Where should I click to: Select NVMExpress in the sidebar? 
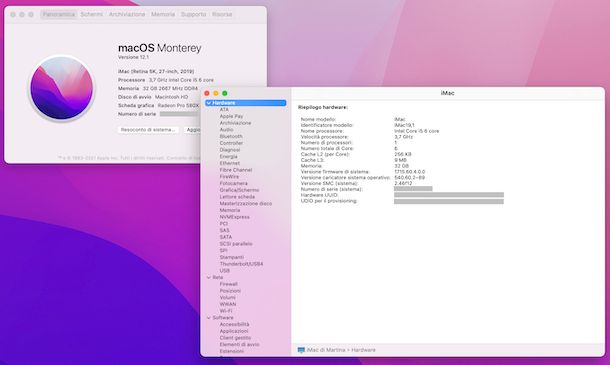(x=235, y=217)
